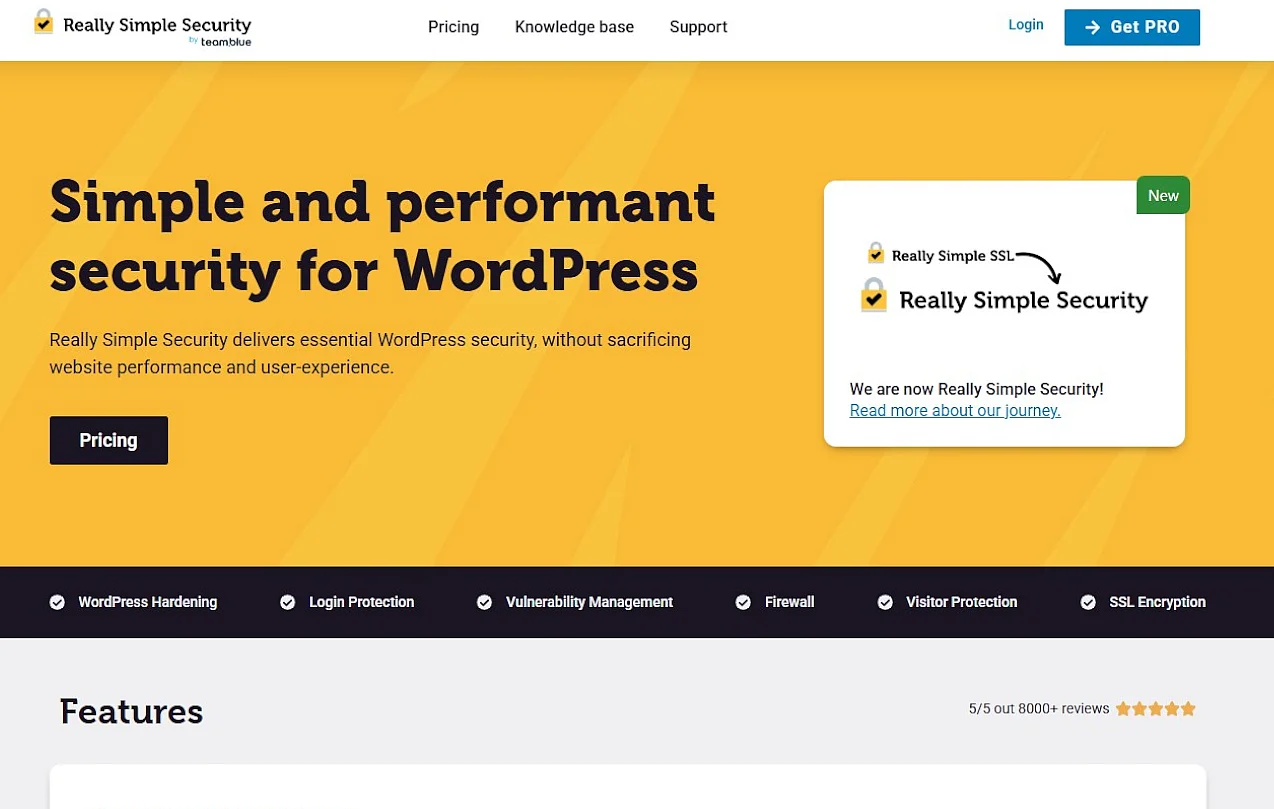Select the 'Visitor Protection' text

(x=962, y=602)
